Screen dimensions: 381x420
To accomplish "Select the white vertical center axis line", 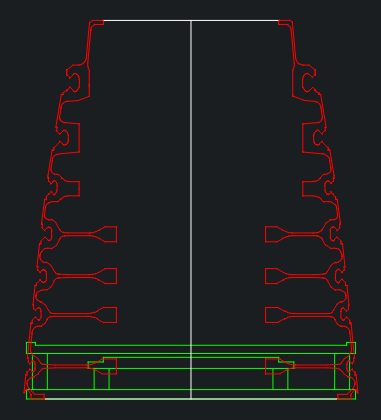I will 191,209.
